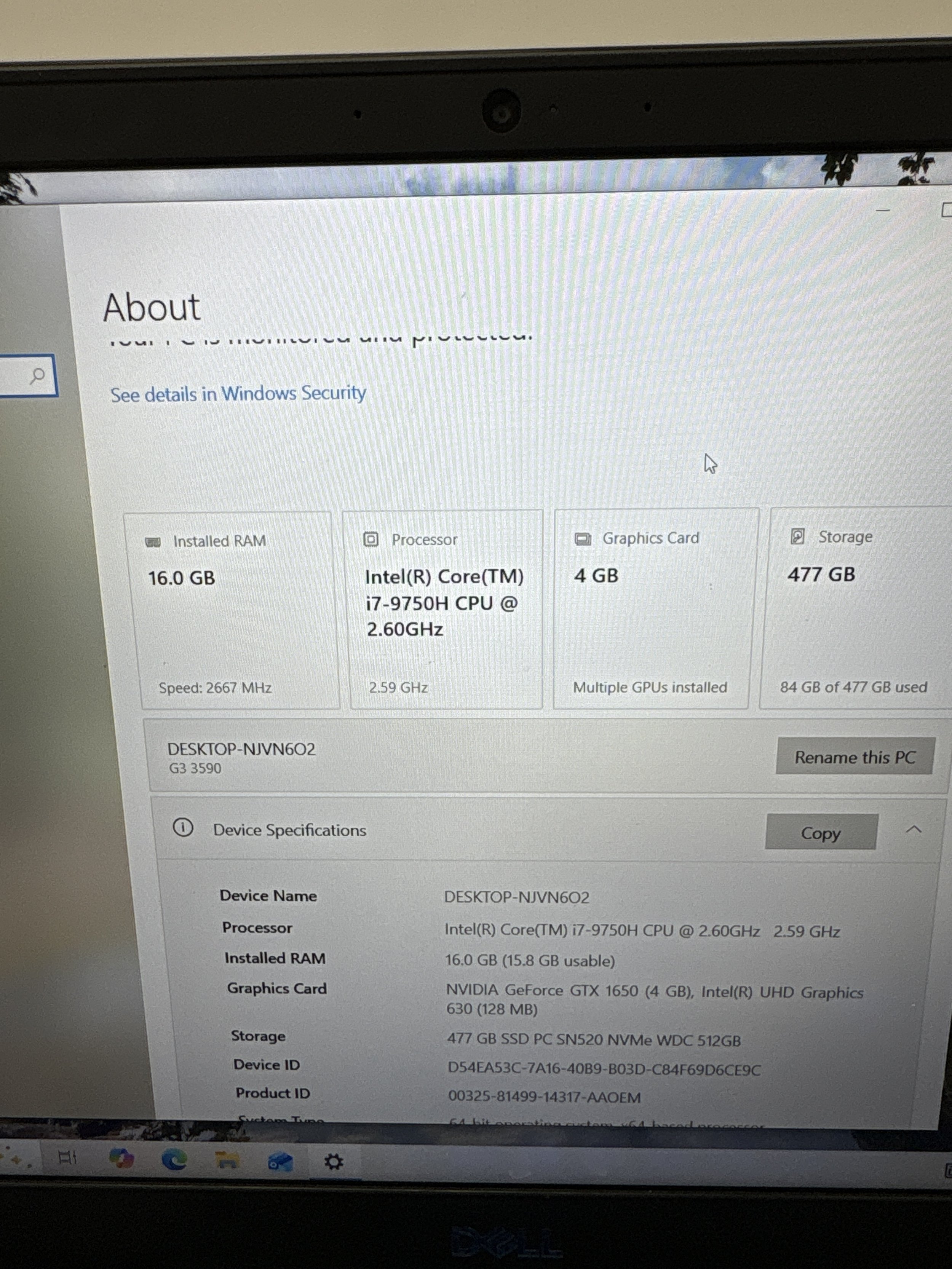Click the Installed RAM chip icon
This screenshot has height=1269, width=952.
[x=153, y=542]
